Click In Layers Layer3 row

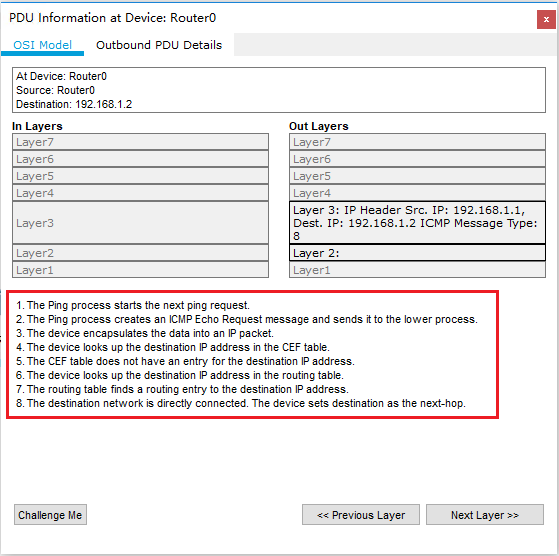[140, 223]
